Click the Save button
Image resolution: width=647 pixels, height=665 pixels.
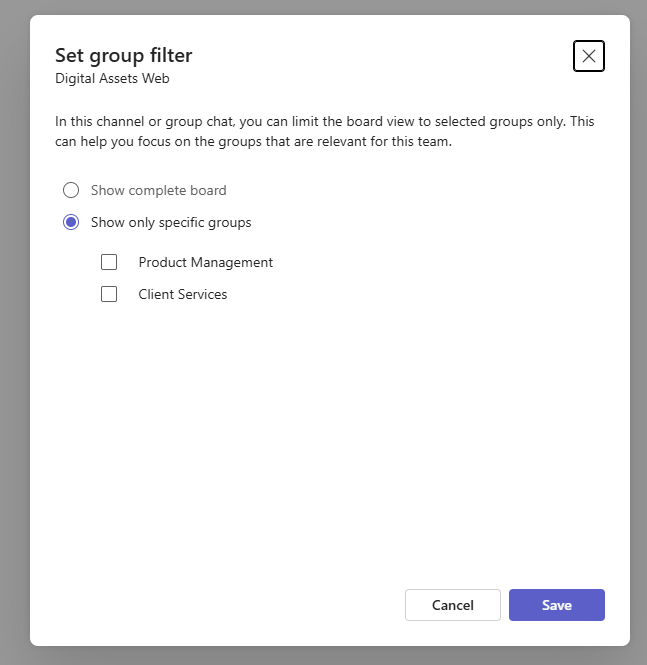click(556, 605)
